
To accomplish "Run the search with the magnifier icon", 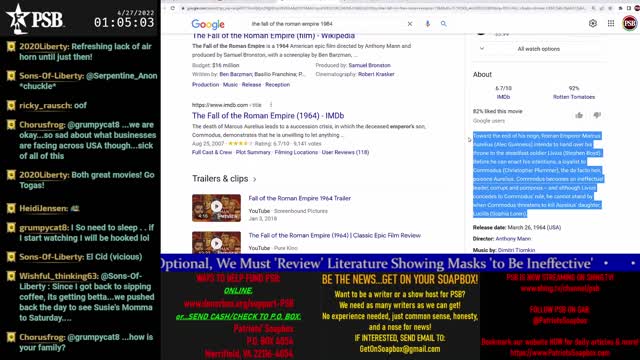I will (443, 24).
